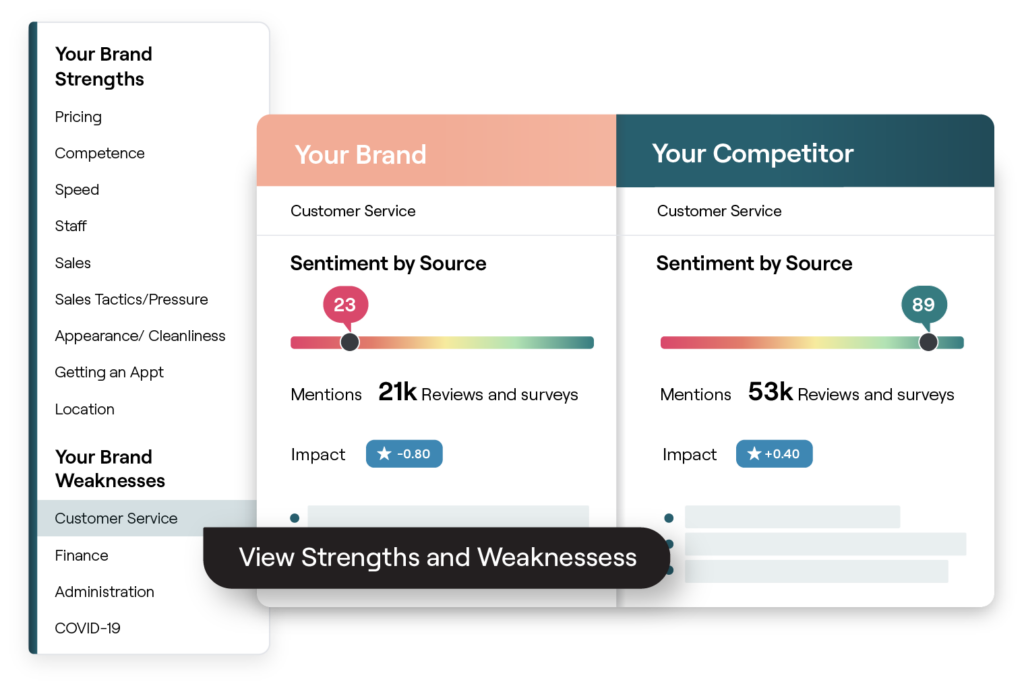Expand Sentiment by Source for Your Brand
The image size is (1024, 690).
pyautogui.click(x=388, y=263)
